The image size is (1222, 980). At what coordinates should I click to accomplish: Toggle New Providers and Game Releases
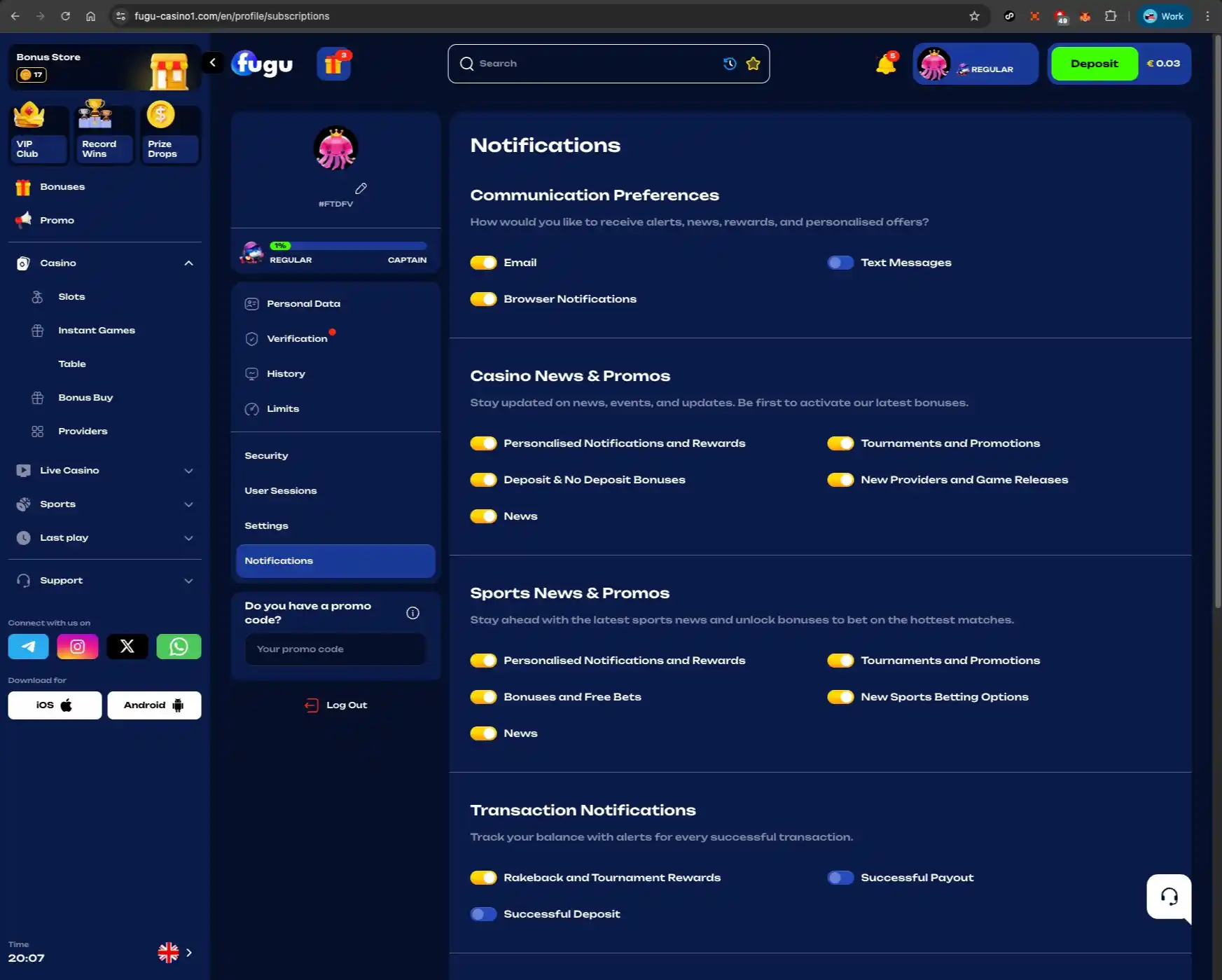pyautogui.click(x=840, y=480)
